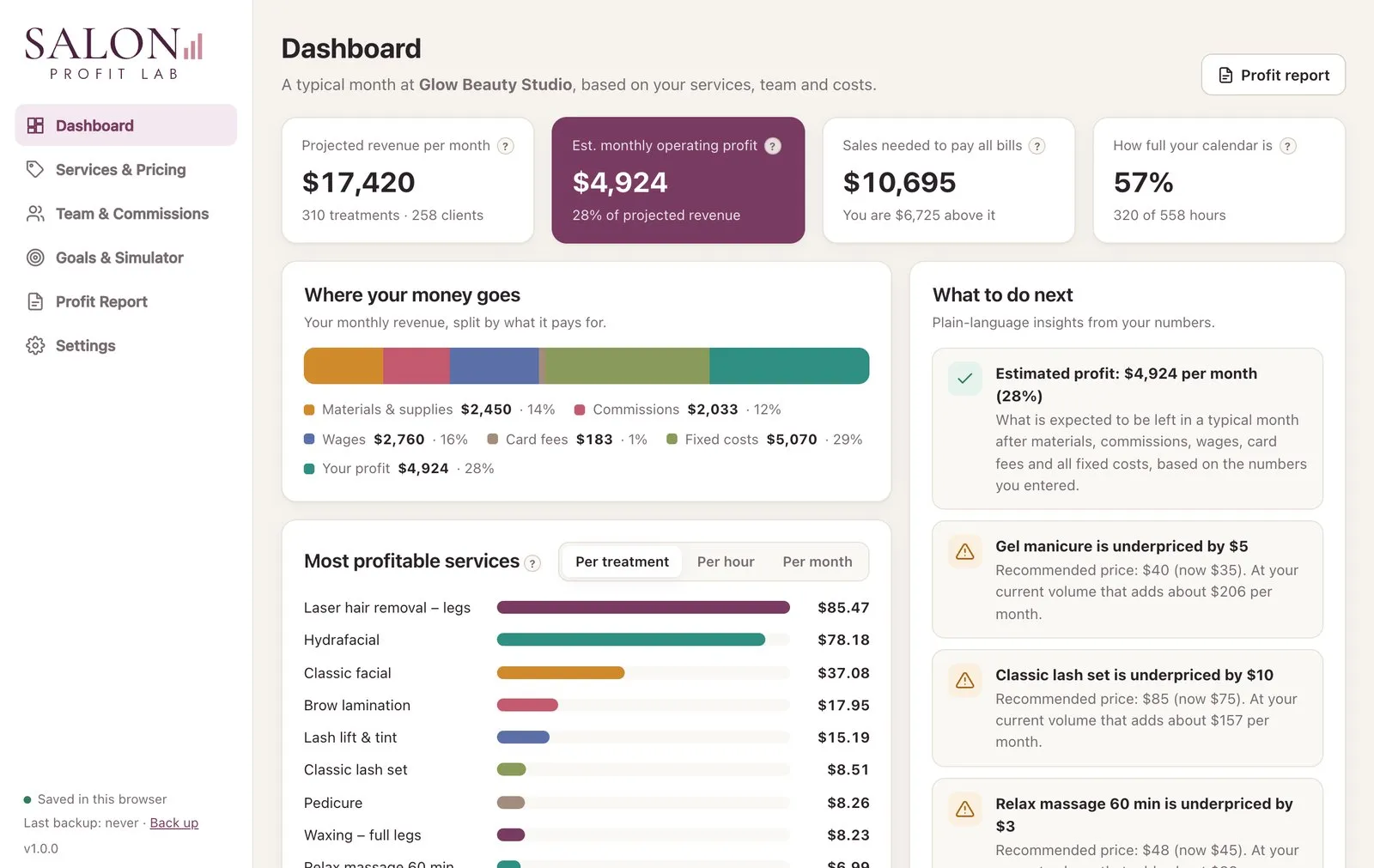
Task: Open the Gel manicure is underpriced card
Action: tap(1128, 580)
